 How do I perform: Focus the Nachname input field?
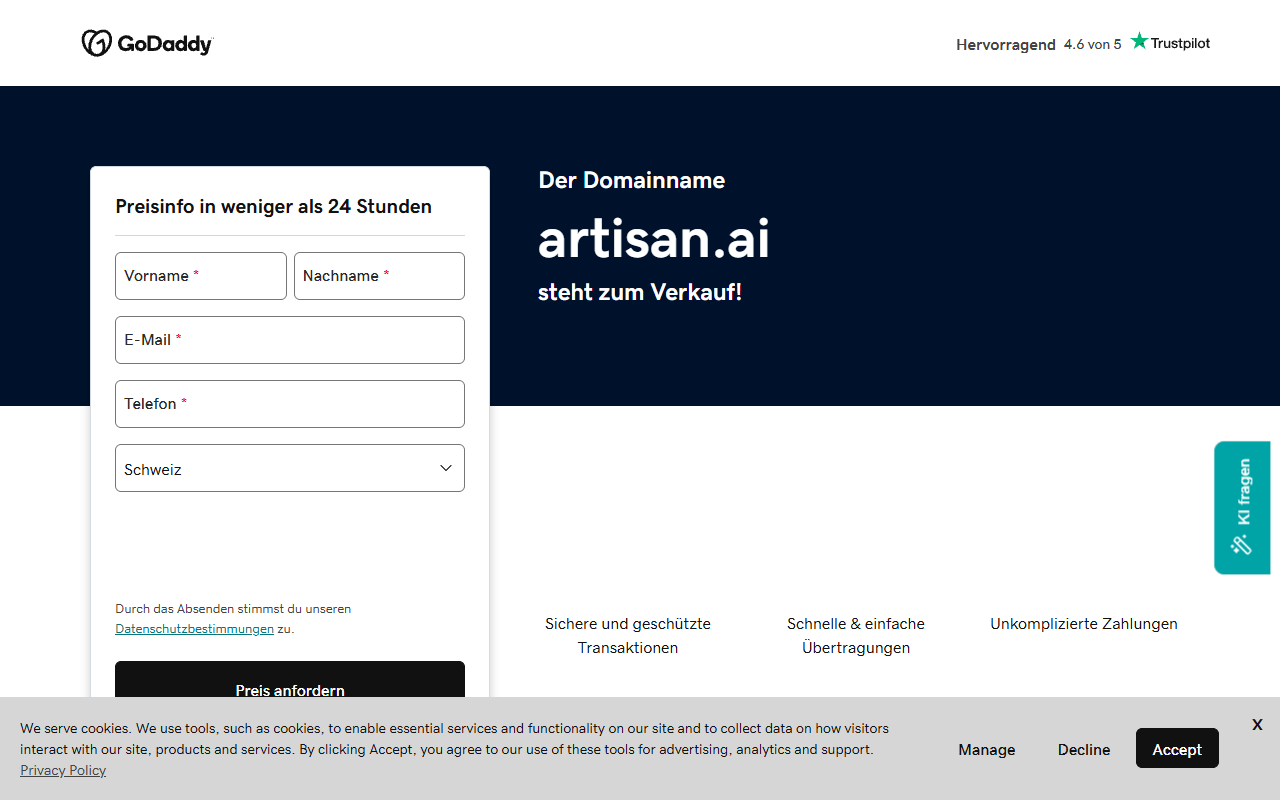[379, 276]
